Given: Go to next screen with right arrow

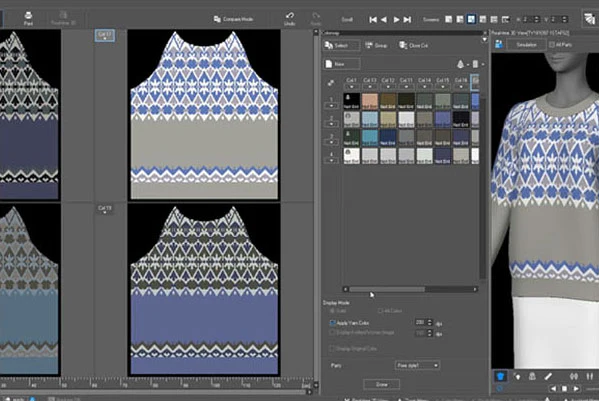Looking at the screenshot, I should pos(397,19).
